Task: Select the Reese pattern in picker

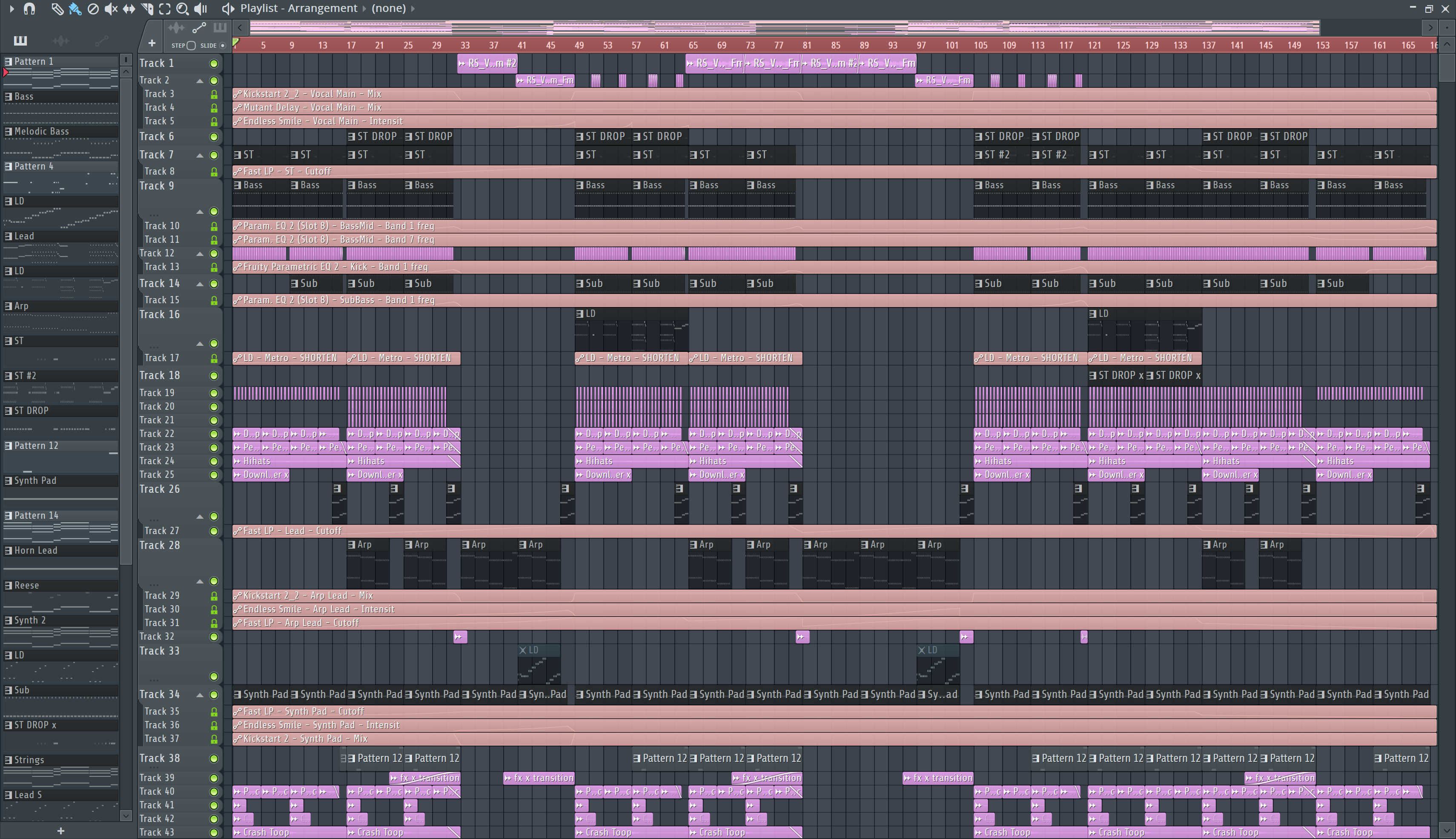Action: point(60,586)
